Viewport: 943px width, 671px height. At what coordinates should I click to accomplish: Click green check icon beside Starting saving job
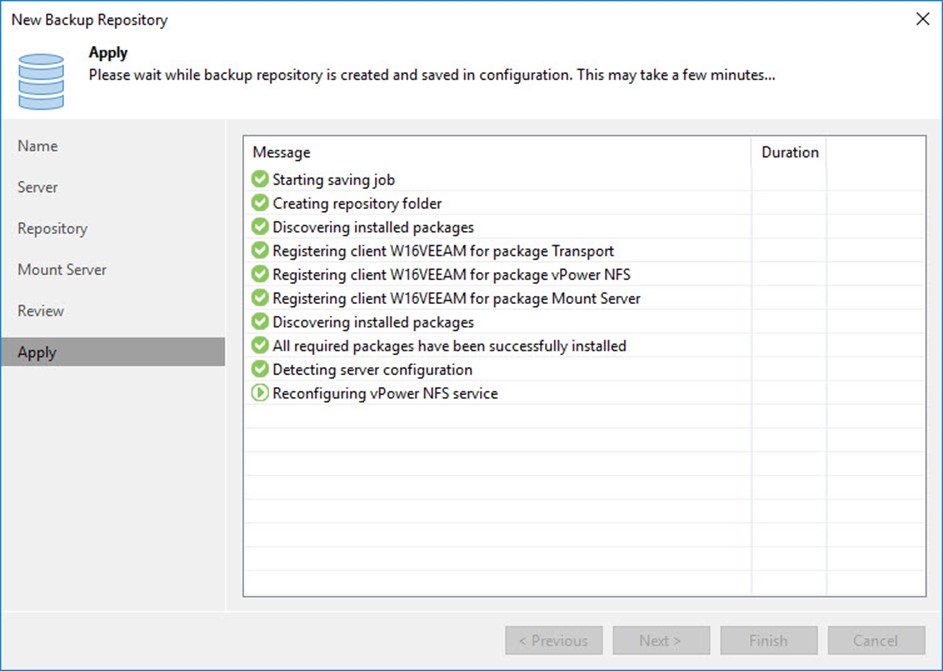click(x=260, y=180)
